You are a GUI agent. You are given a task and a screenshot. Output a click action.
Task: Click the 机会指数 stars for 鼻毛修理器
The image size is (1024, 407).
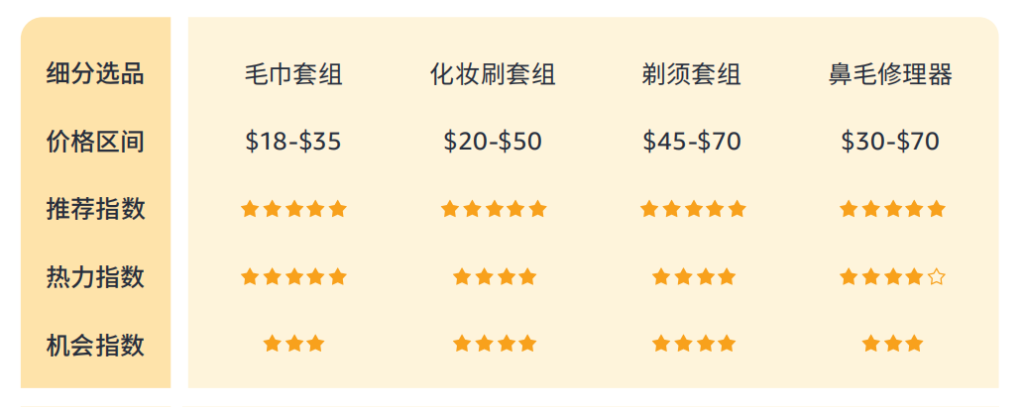pyautogui.click(x=892, y=344)
